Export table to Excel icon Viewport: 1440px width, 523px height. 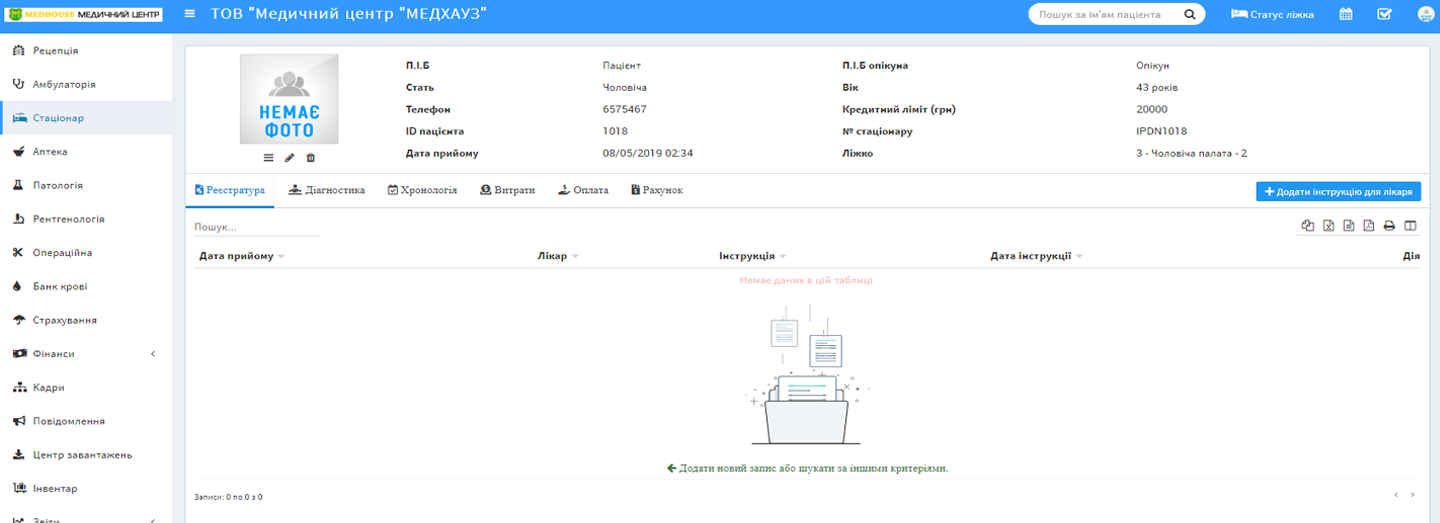[1328, 226]
